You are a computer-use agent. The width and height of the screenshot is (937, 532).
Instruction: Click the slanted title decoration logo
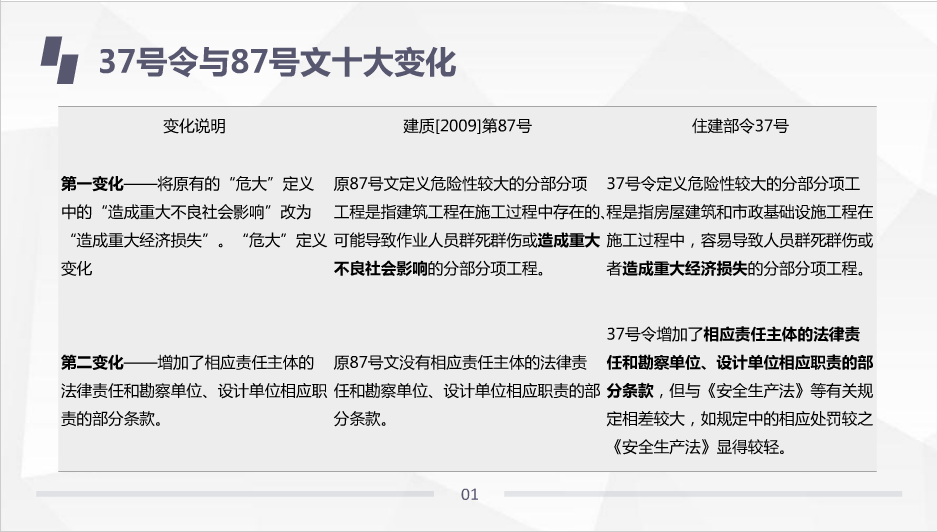pos(59,60)
